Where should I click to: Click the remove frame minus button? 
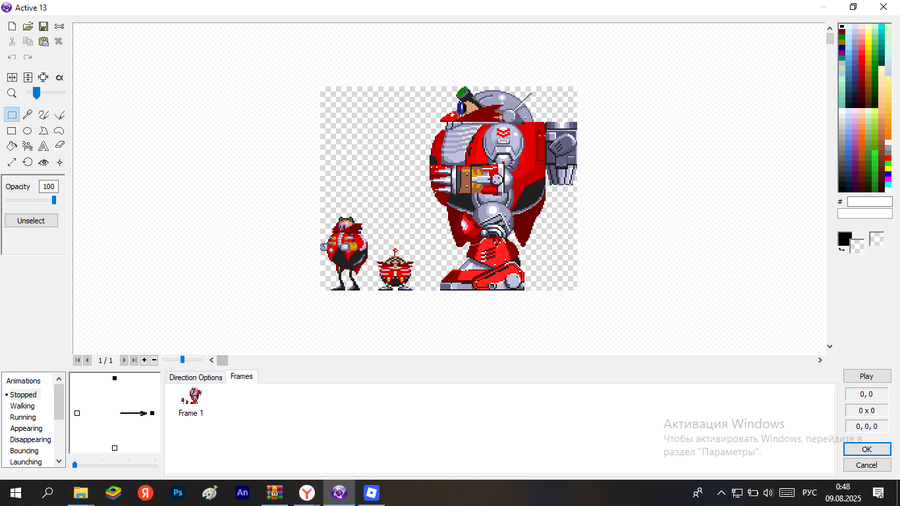154,360
